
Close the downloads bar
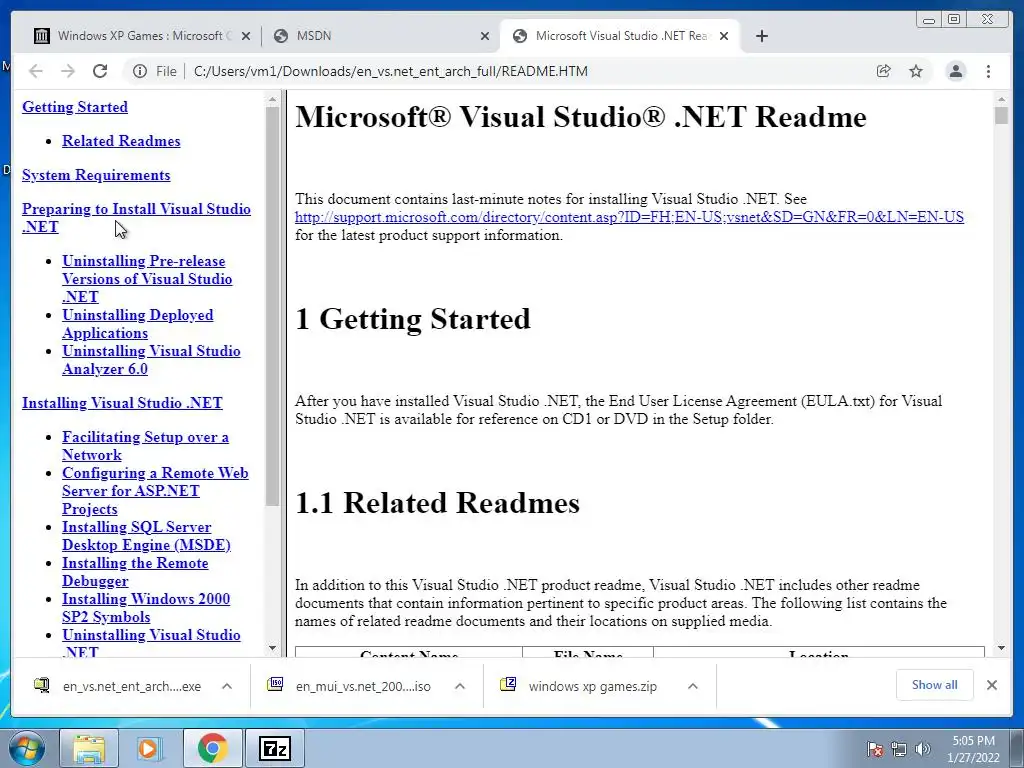pos(991,685)
